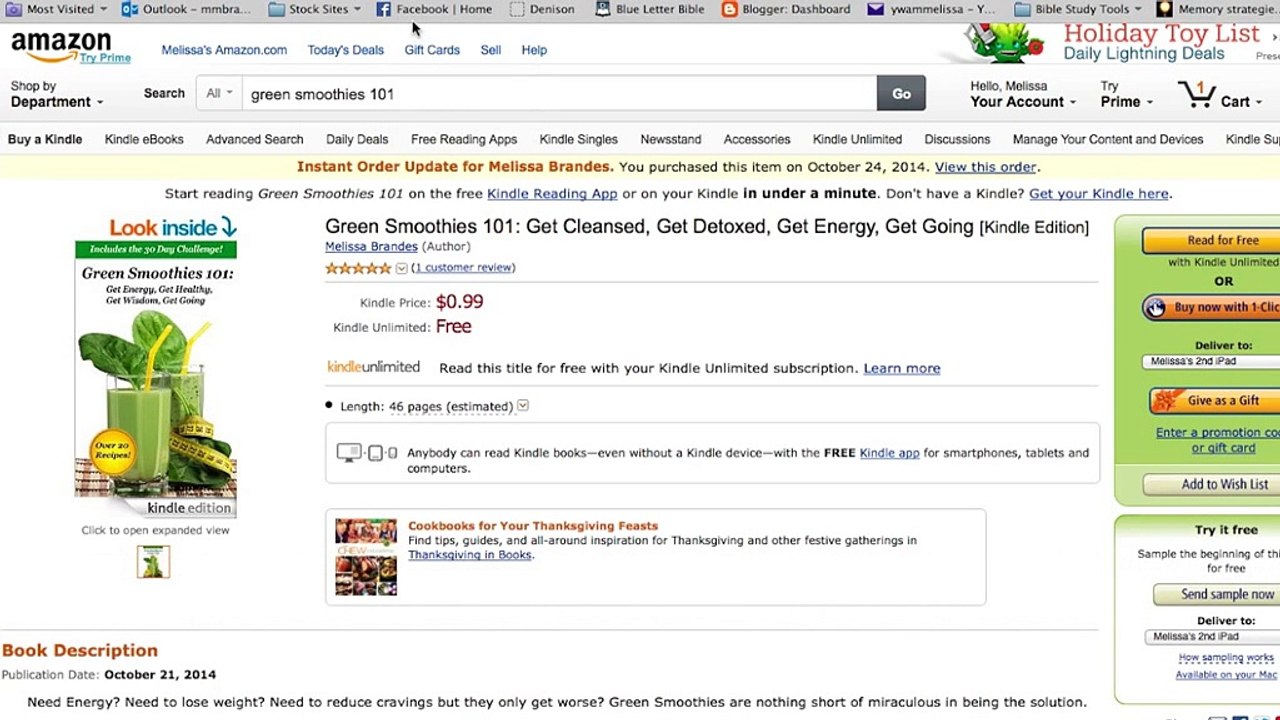Open the How sampling works link

click(1226, 657)
